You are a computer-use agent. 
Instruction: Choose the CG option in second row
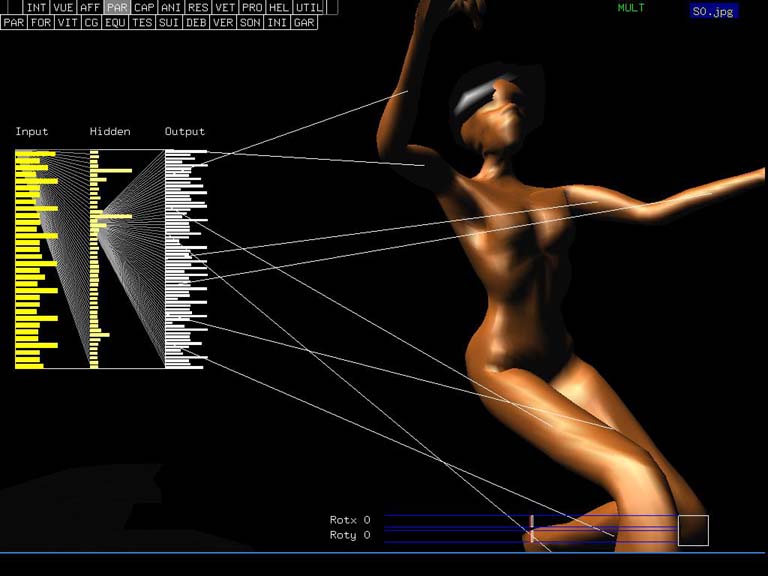pyautogui.click(x=91, y=22)
